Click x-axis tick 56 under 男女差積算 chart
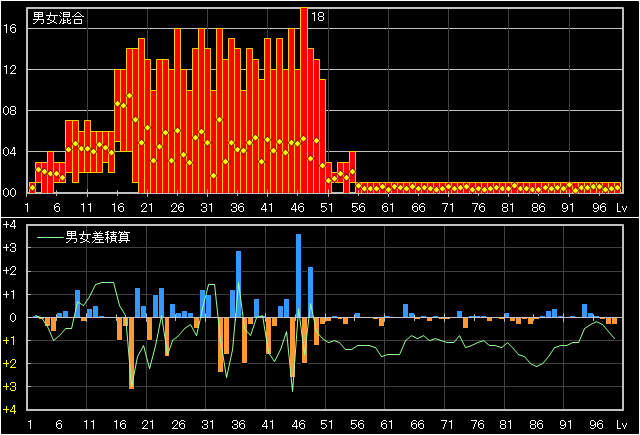The height and width of the screenshot is (435, 640). [x=357, y=425]
